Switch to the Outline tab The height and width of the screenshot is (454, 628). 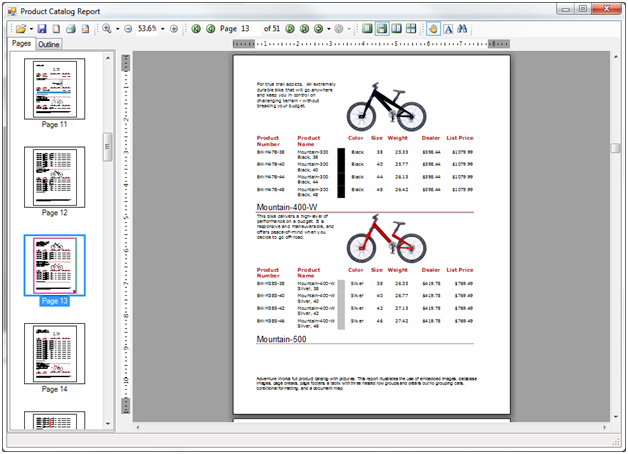tap(49, 44)
